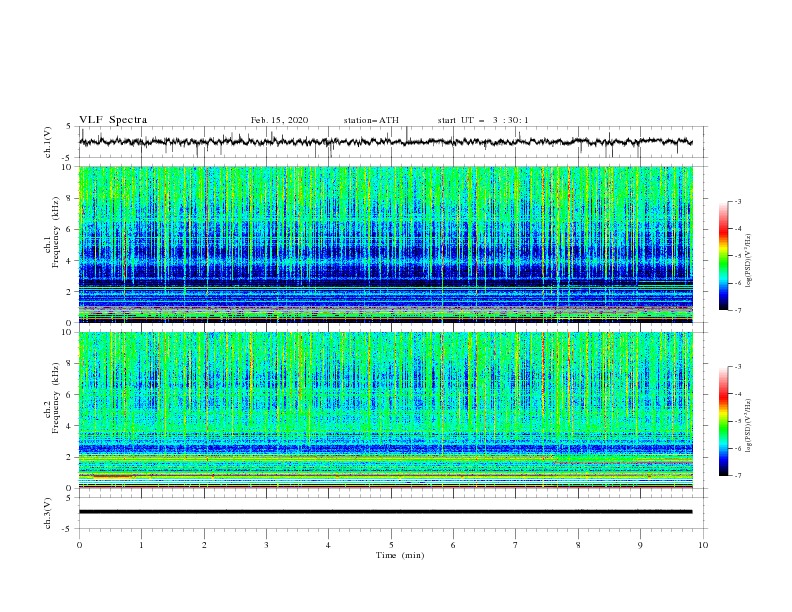Click the "10" kHz tick of ch.2 spectrogram
The width and height of the screenshot is (792, 612).
(67, 332)
